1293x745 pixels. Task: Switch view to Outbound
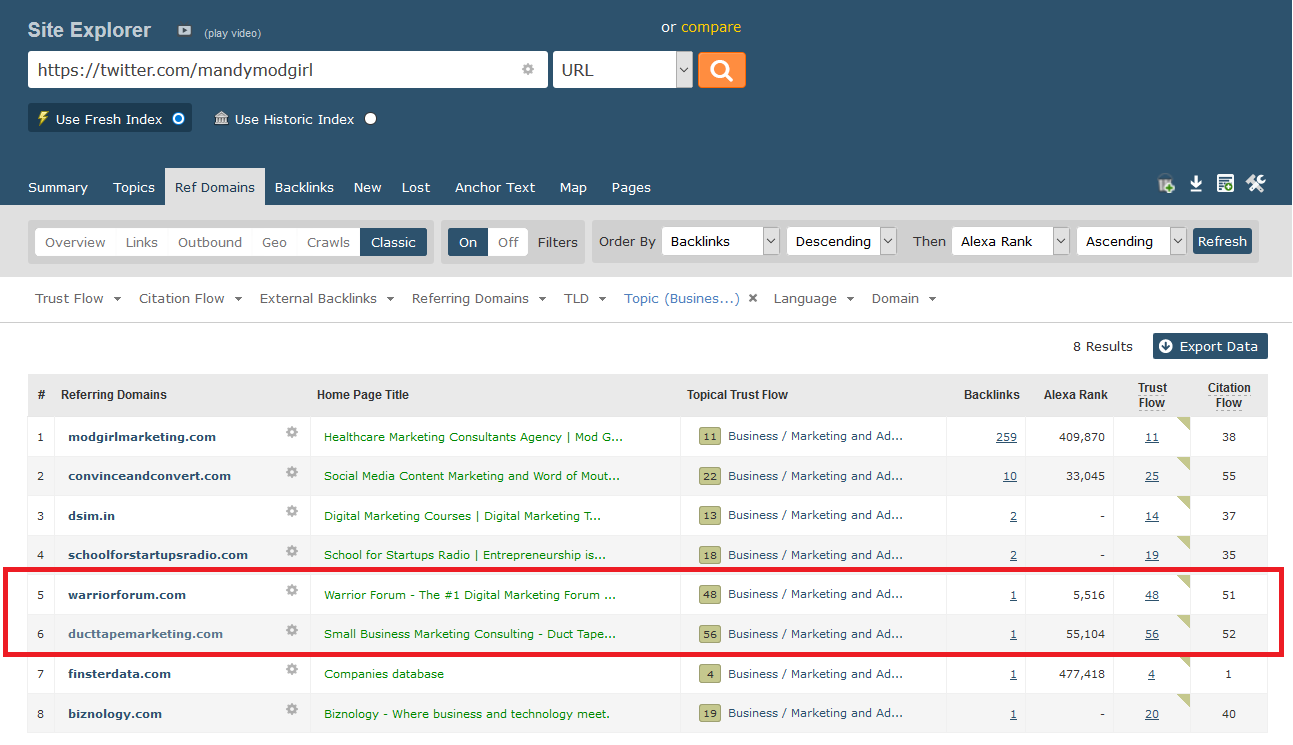tap(210, 242)
